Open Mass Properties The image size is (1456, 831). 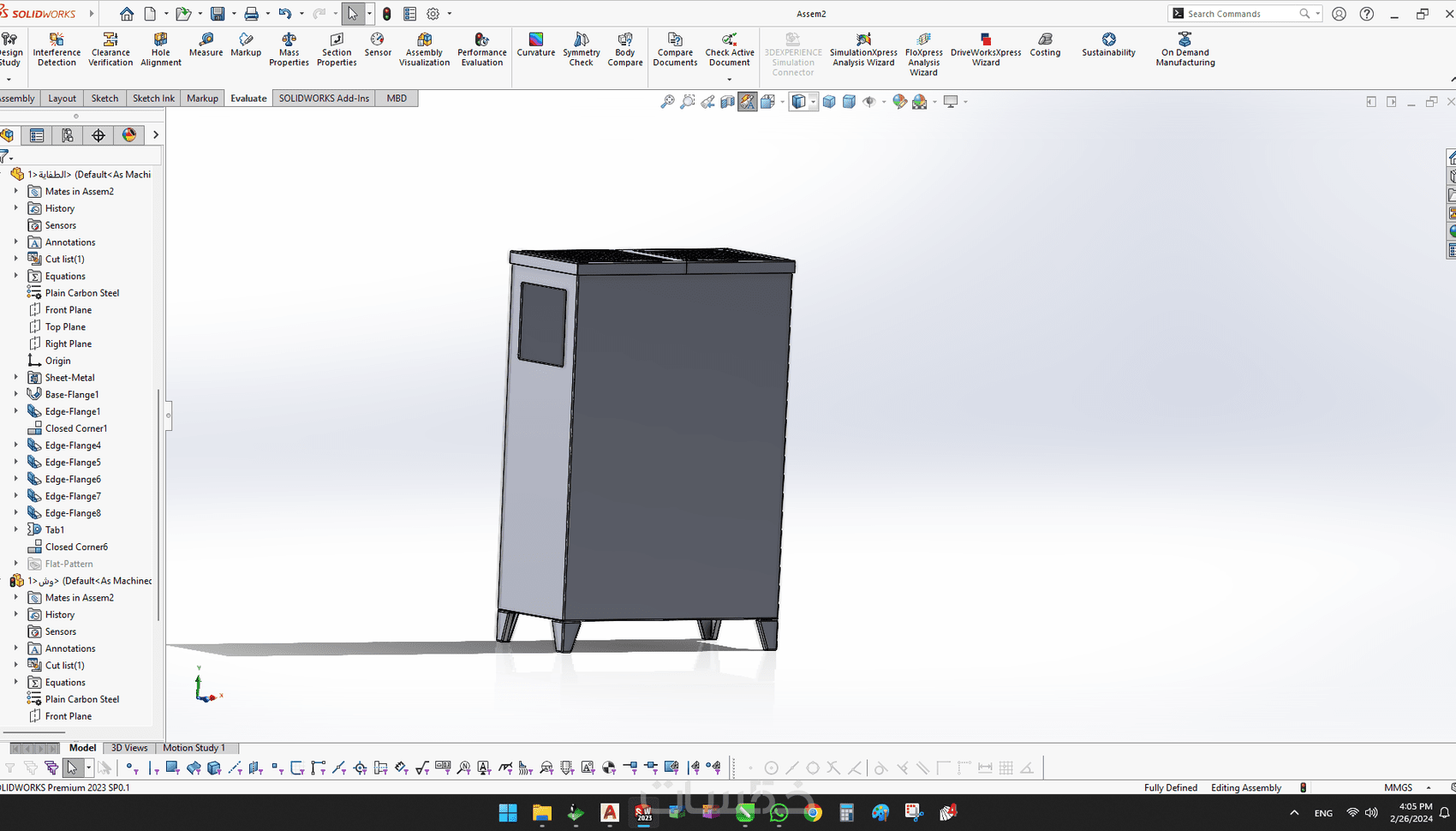point(289,50)
